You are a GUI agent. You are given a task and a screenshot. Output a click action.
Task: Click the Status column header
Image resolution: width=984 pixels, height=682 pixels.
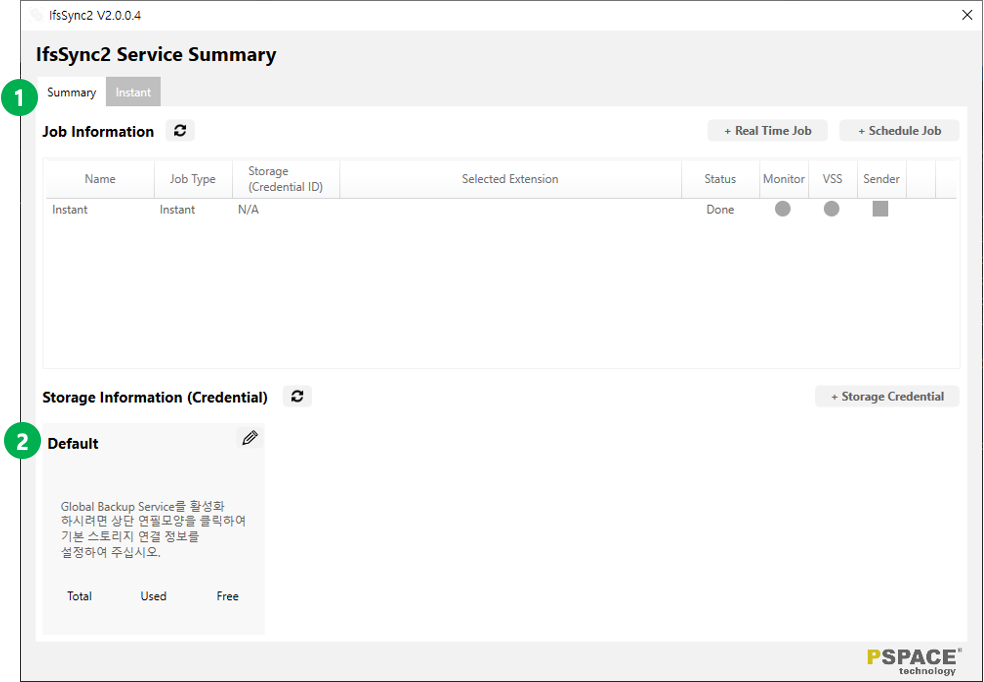coord(720,179)
